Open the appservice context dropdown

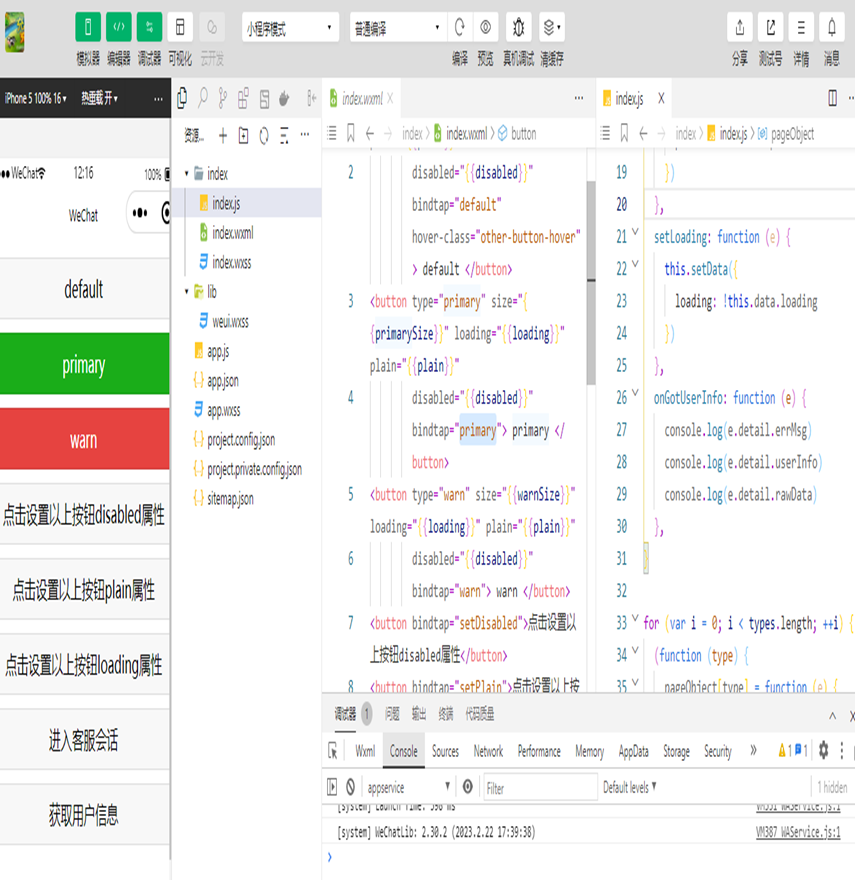click(409, 787)
